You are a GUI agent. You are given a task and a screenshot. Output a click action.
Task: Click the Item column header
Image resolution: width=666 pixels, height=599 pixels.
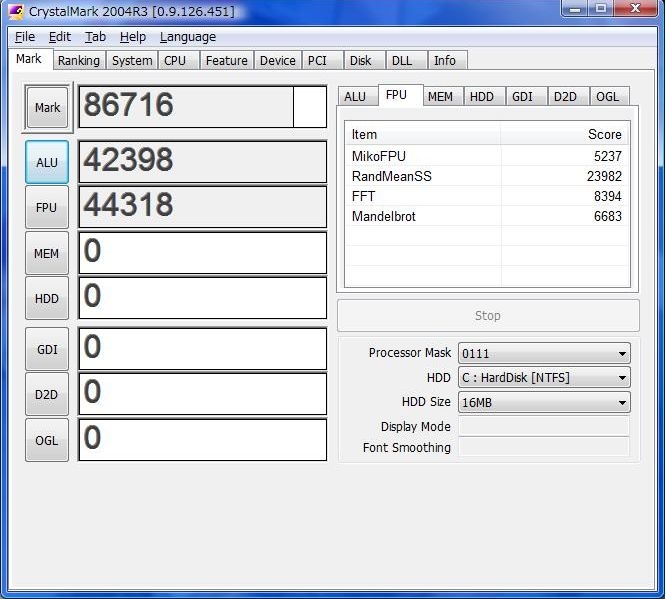(x=423, y=135)
